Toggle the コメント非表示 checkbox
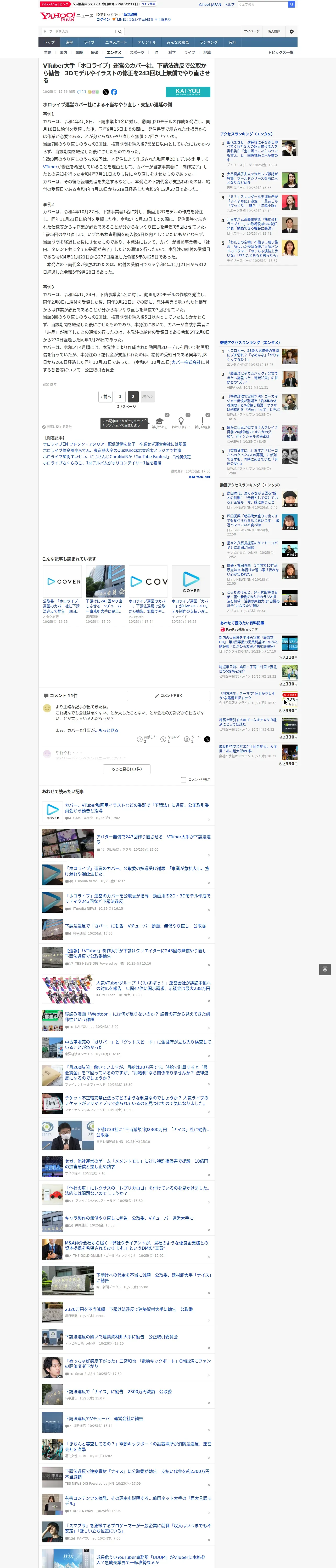336x1568 pixels. pyautogui.click(x=183, y=780)
